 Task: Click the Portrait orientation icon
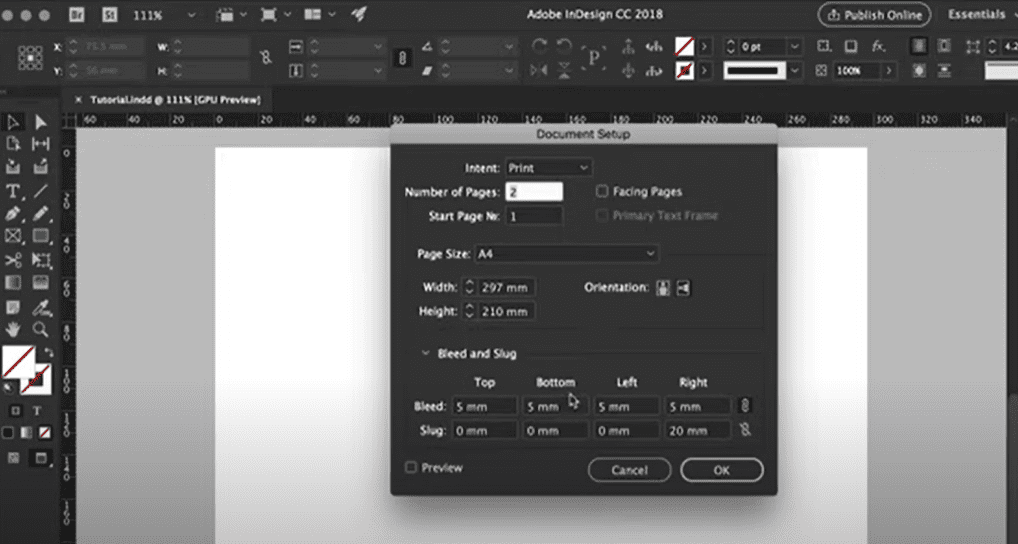(x=663, y=288)
